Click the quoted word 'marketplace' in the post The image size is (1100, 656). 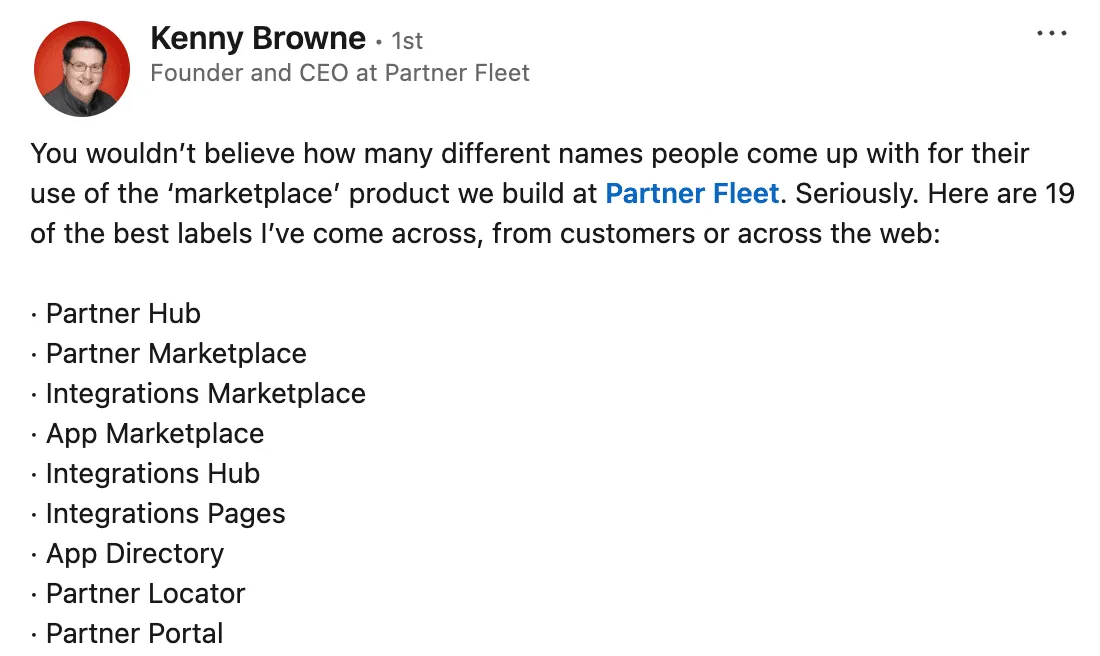[254, 194]
